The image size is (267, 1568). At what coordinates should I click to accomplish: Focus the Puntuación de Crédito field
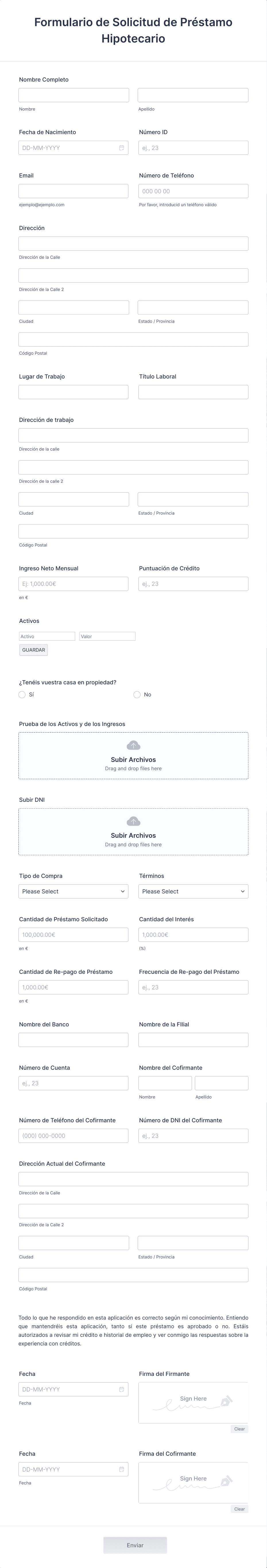pos(194,584)
